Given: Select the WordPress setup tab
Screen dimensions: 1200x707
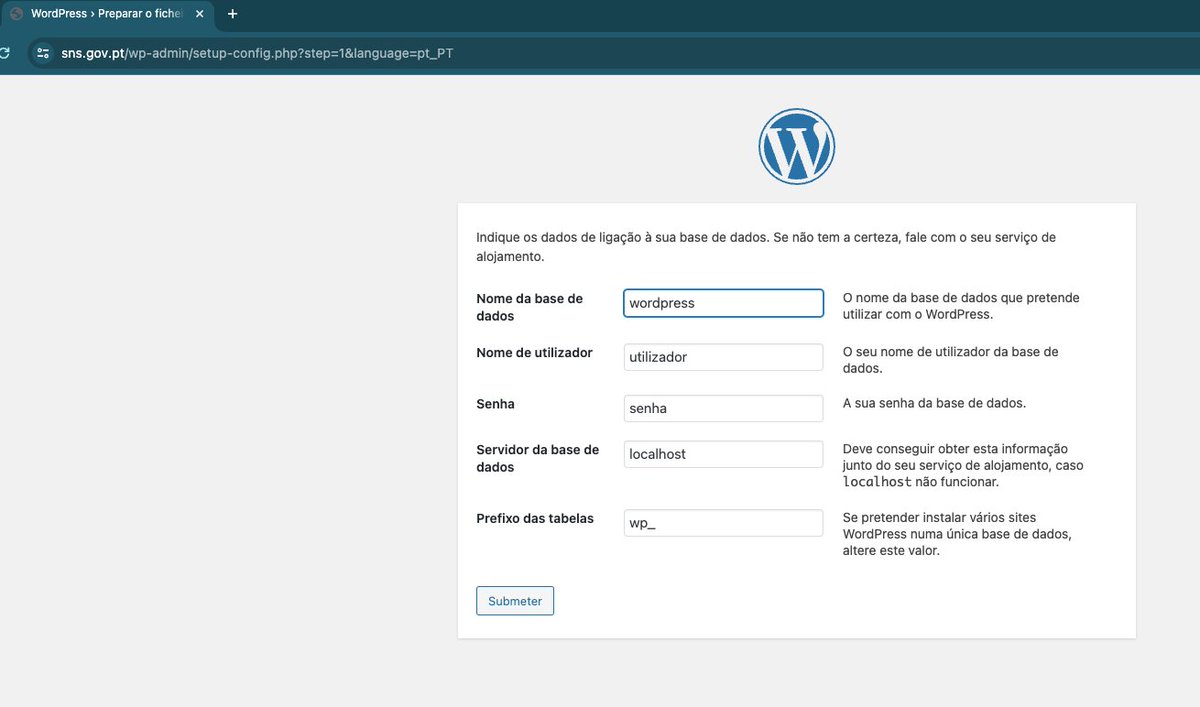Looking at the screenshot, I should pyautogui.click(x=108, y=14).
